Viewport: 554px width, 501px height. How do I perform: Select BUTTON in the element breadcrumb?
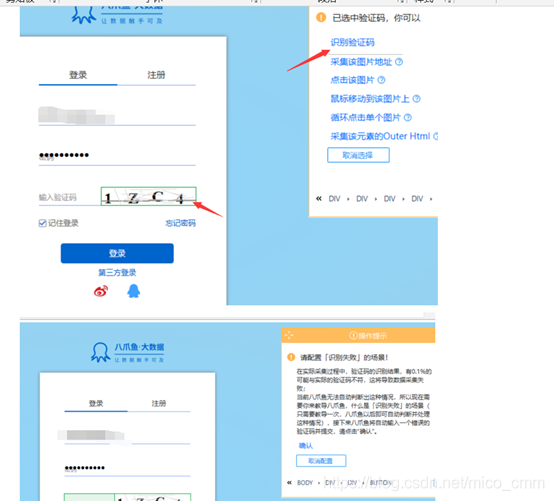(x=381, y=483)
